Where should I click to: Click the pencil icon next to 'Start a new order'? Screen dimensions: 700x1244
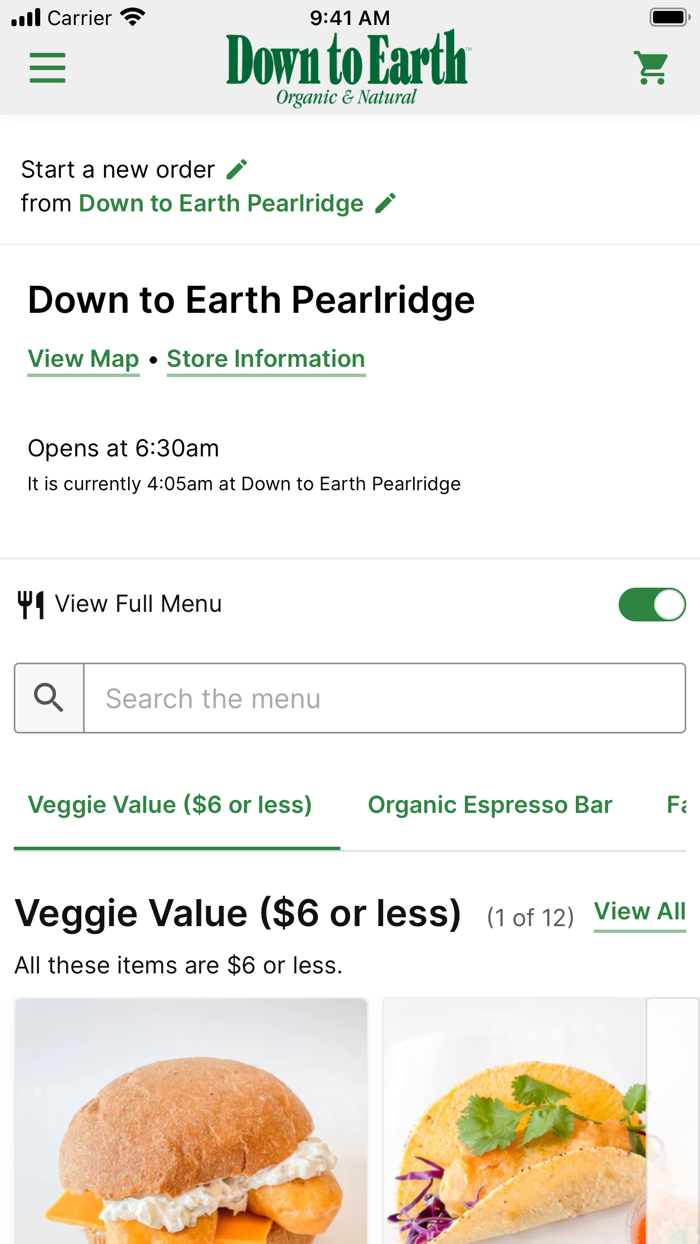[236, 168]
